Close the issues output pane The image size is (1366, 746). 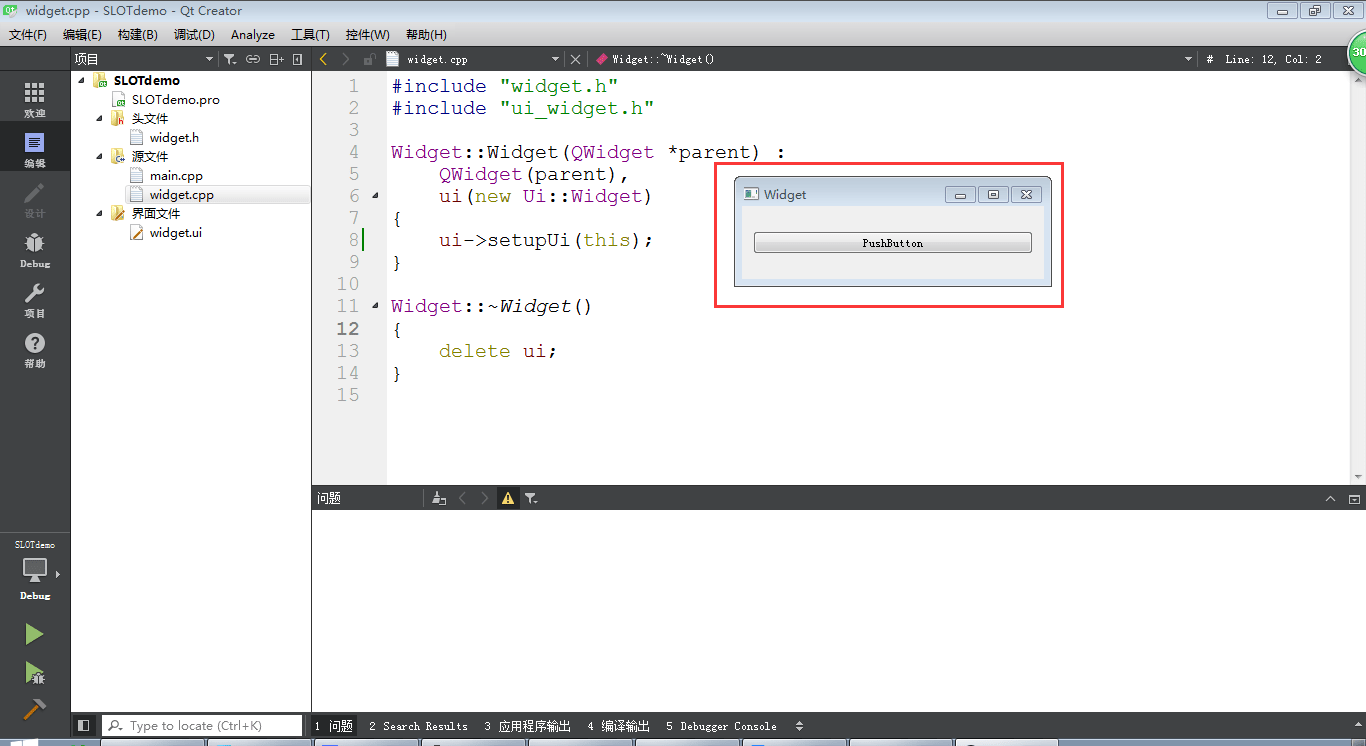pos(1354,498)
